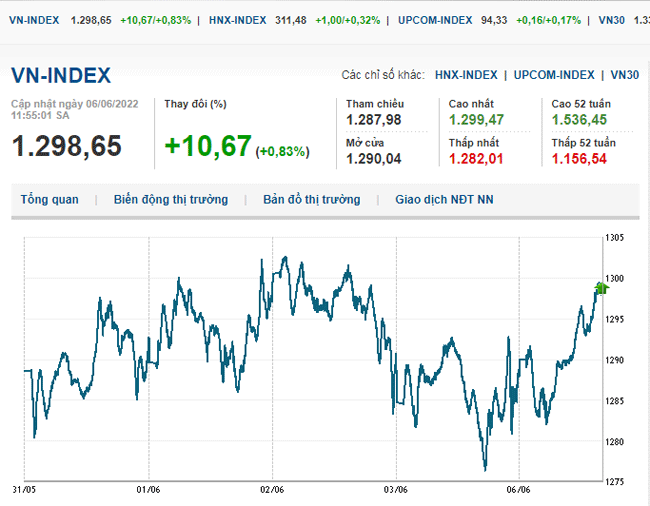Select the 31/05 date label on chart axis
The image size is (650, 506).
pyautogui.click(x=24, y=489)
